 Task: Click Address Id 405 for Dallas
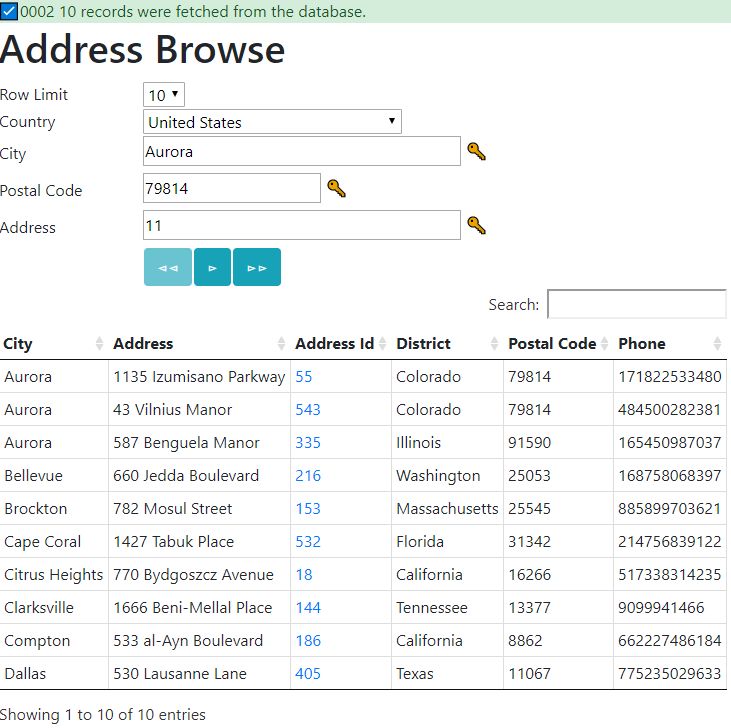pos(308,674)
